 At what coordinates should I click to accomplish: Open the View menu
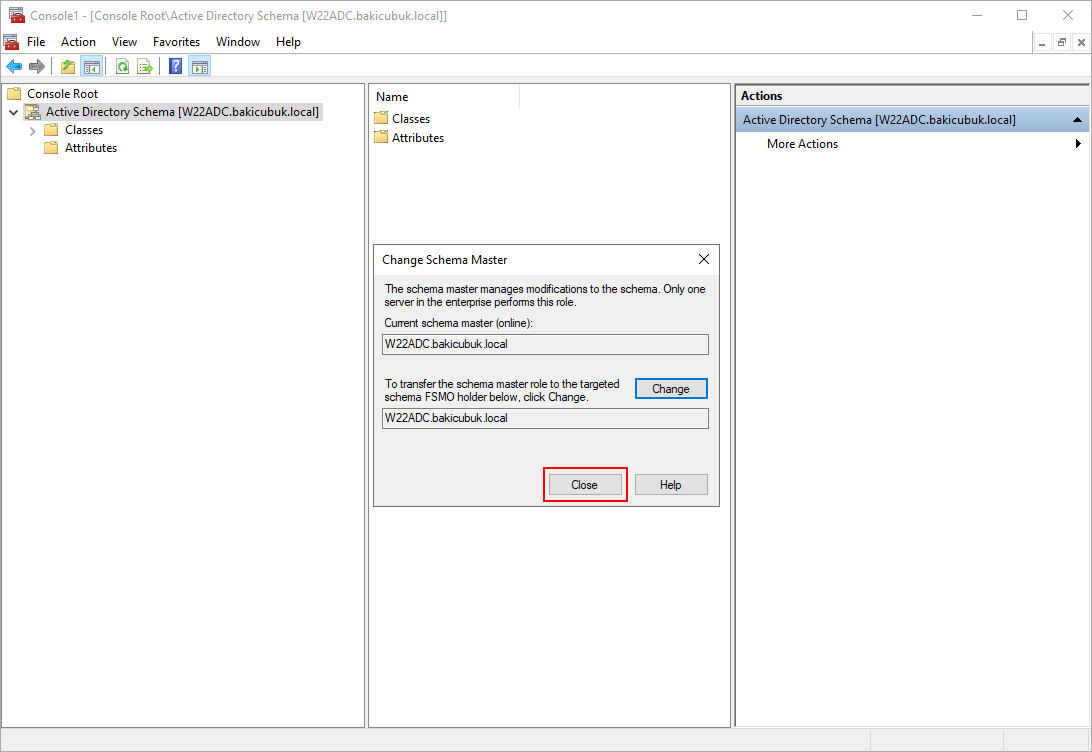coord(125,42)
